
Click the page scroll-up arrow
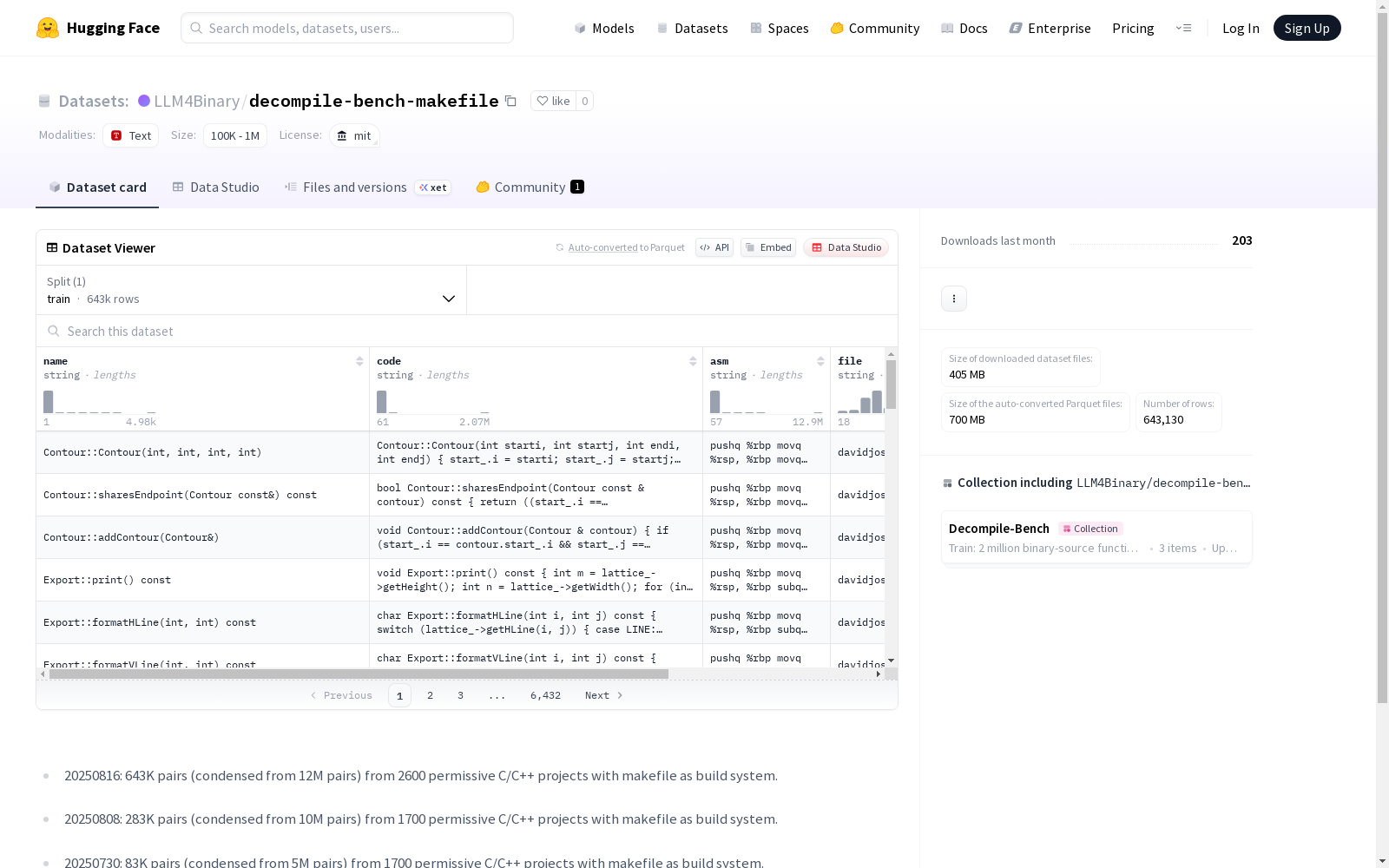click(1382, 6)
